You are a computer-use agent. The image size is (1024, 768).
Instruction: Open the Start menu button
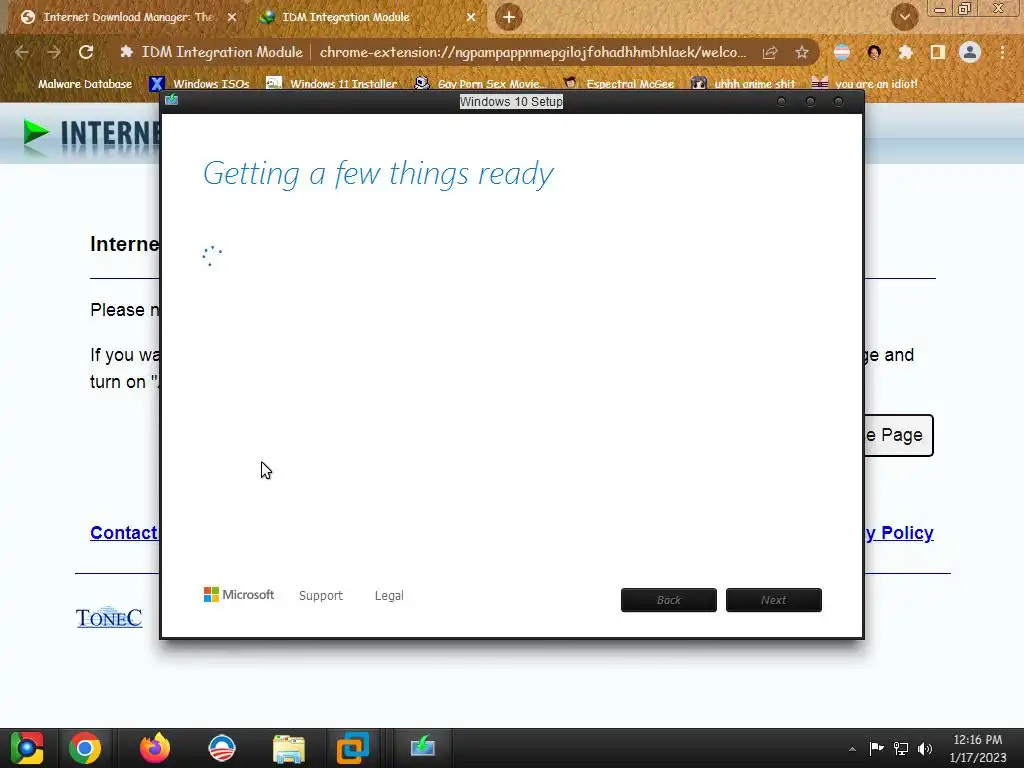coord(27,748)
